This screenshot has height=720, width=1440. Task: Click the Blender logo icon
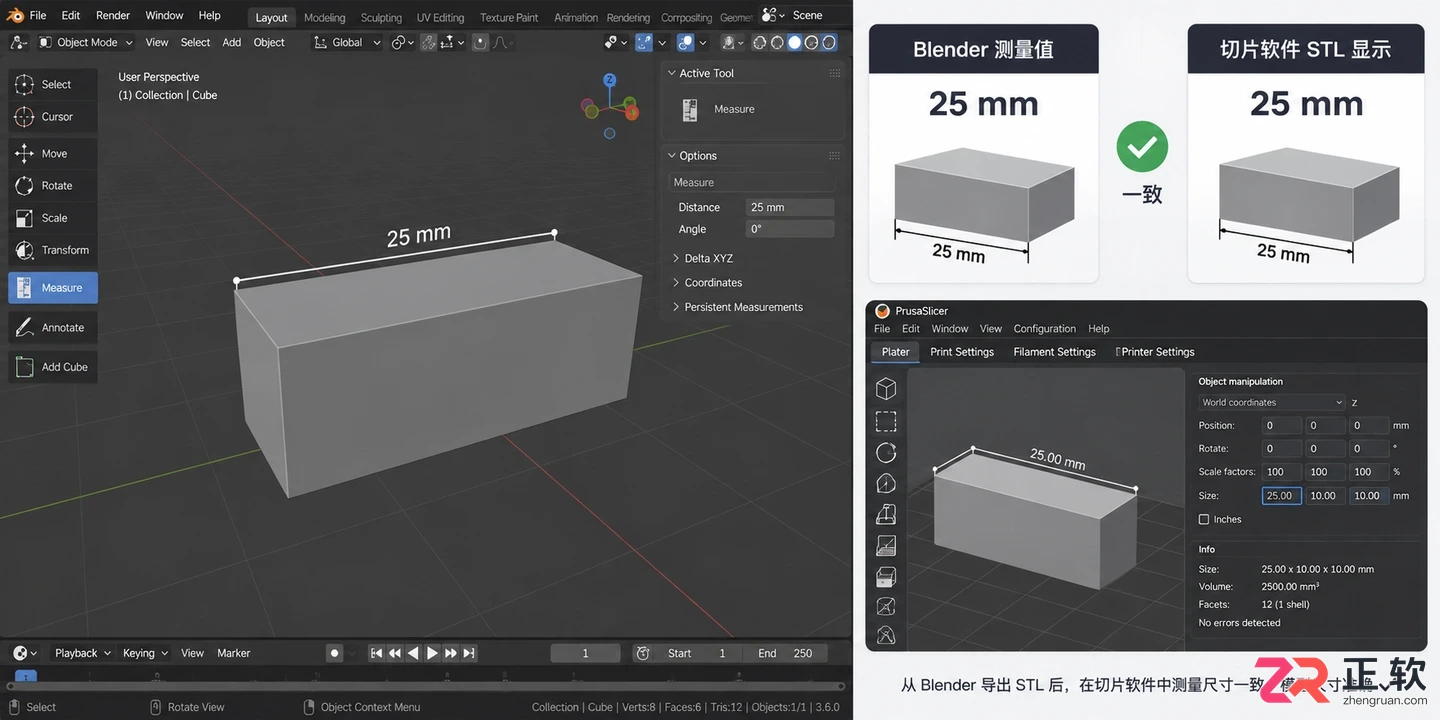click(x=14, y=15)
